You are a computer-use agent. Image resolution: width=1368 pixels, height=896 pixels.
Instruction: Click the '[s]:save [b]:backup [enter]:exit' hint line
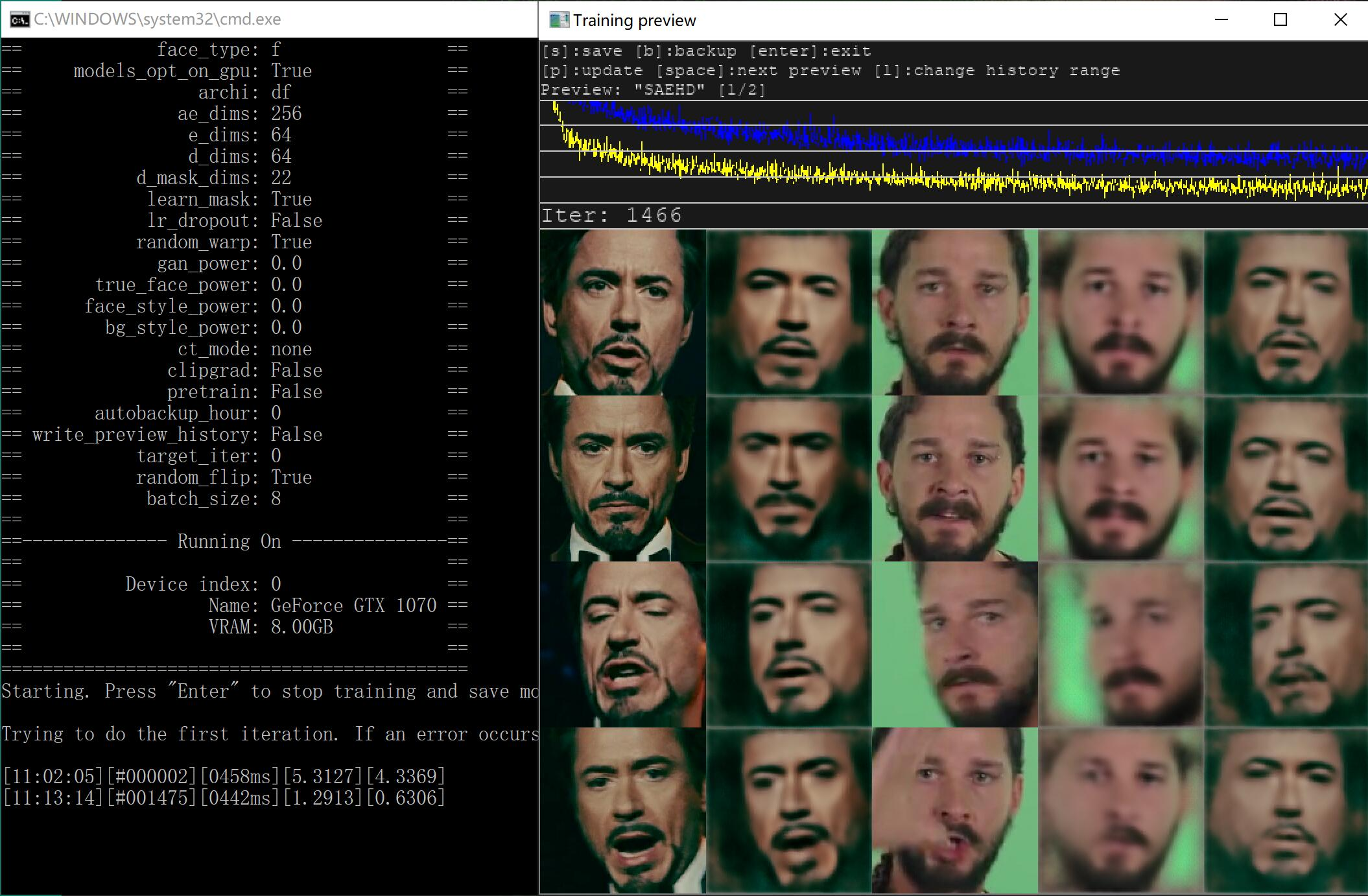click(707, 51)
